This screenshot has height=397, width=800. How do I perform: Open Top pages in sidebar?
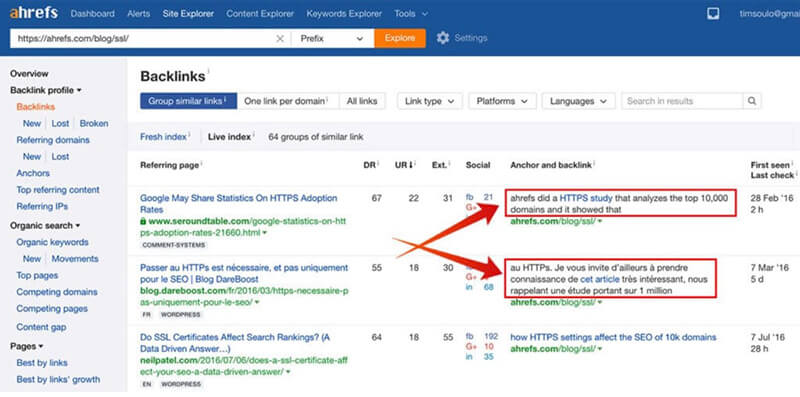(x=37, y=276)
